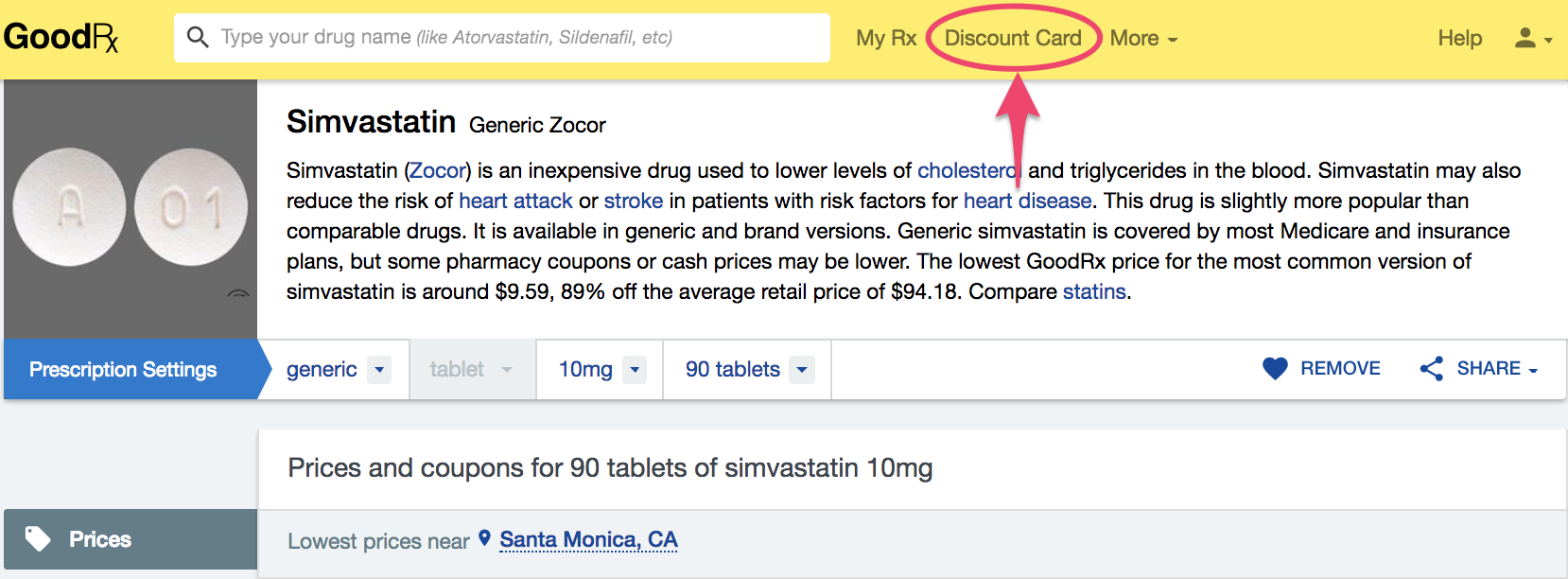Click the simvastatin pill image
This screenshot has height=579, width=1568.
pos(131,209)
